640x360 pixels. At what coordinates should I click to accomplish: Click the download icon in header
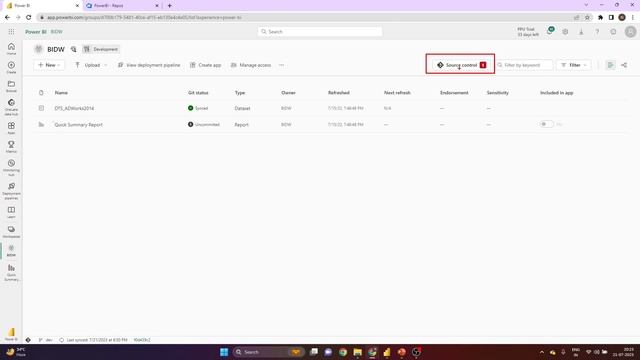581,32
